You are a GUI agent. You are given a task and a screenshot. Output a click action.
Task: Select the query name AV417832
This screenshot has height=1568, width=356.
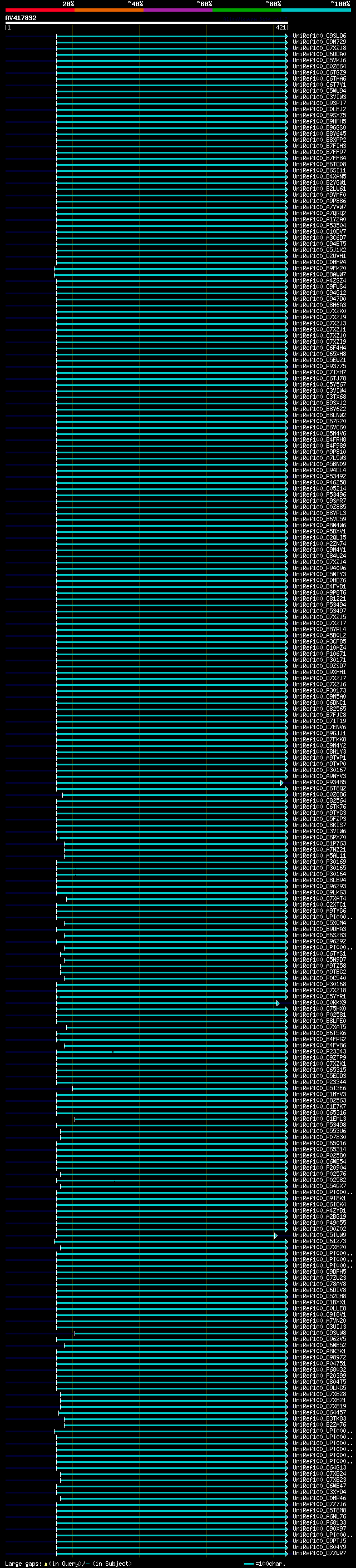coord(21,18)
